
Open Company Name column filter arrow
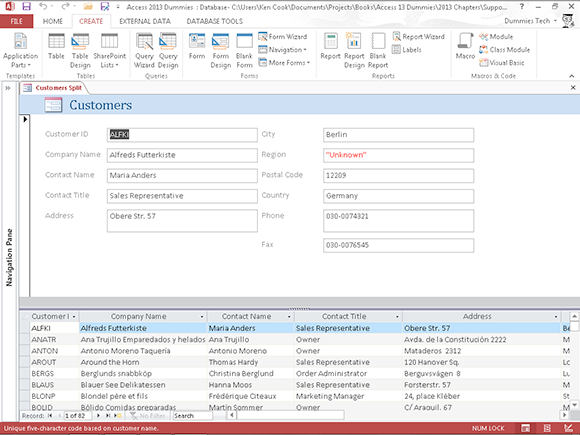click(x=202, y=317)
